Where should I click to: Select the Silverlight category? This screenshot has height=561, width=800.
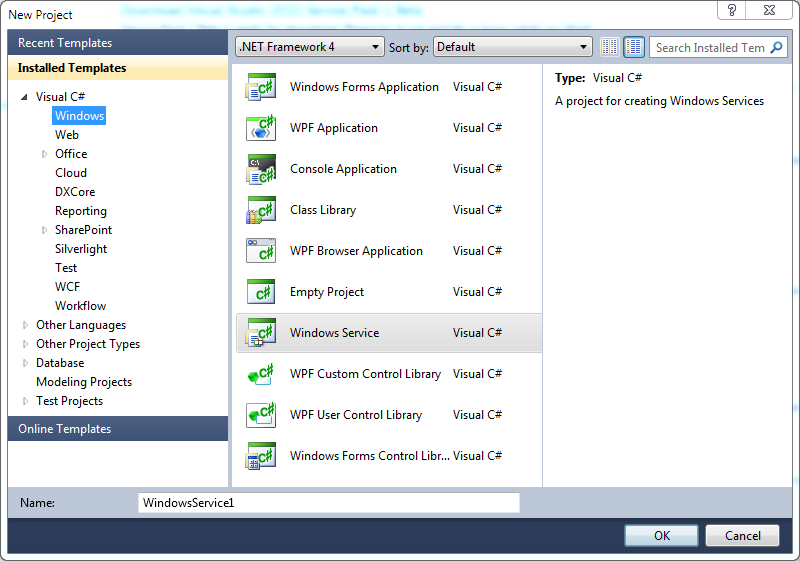pyautogui.click(x=81, y=249)
